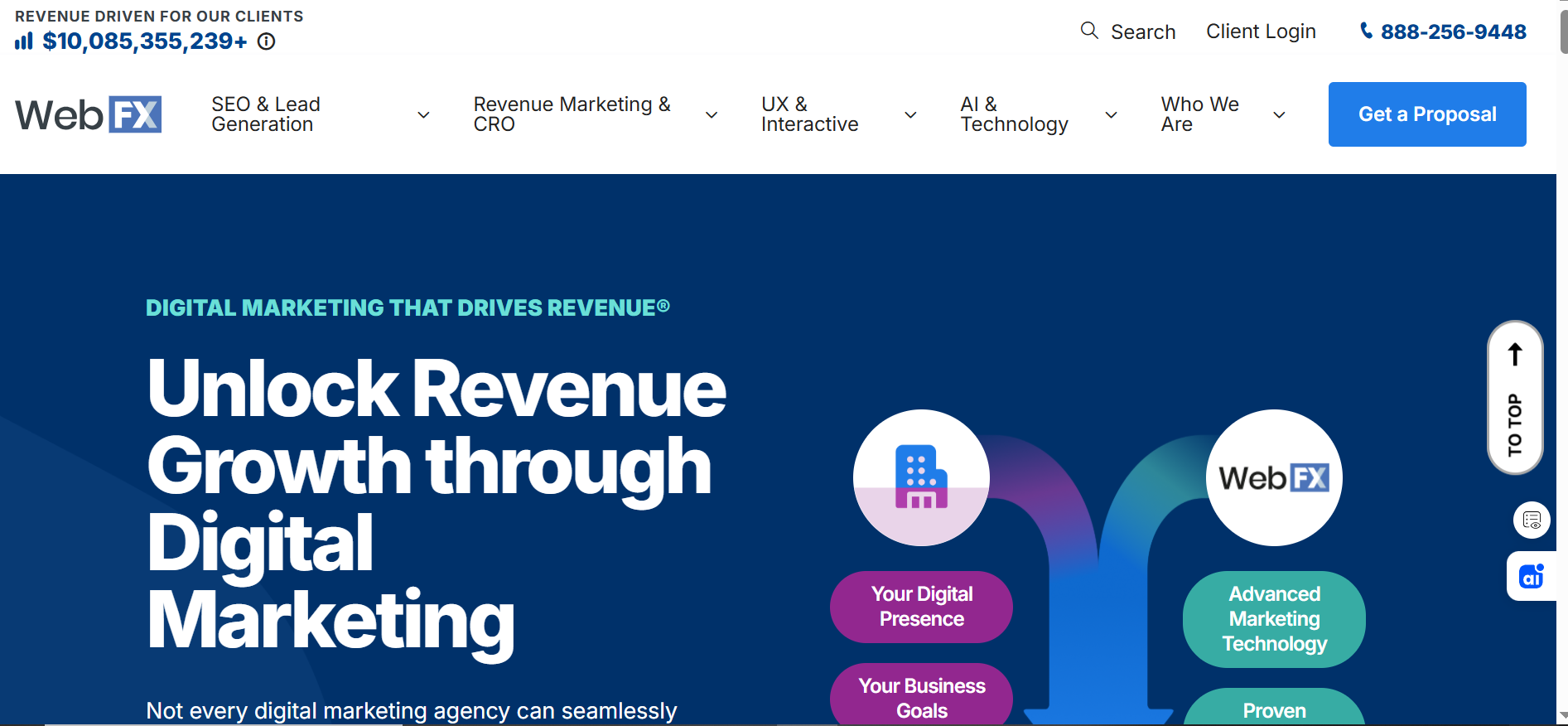Click the revenue bar chart icon
Screen dimensions: 1568x726
tap(24, 41)
